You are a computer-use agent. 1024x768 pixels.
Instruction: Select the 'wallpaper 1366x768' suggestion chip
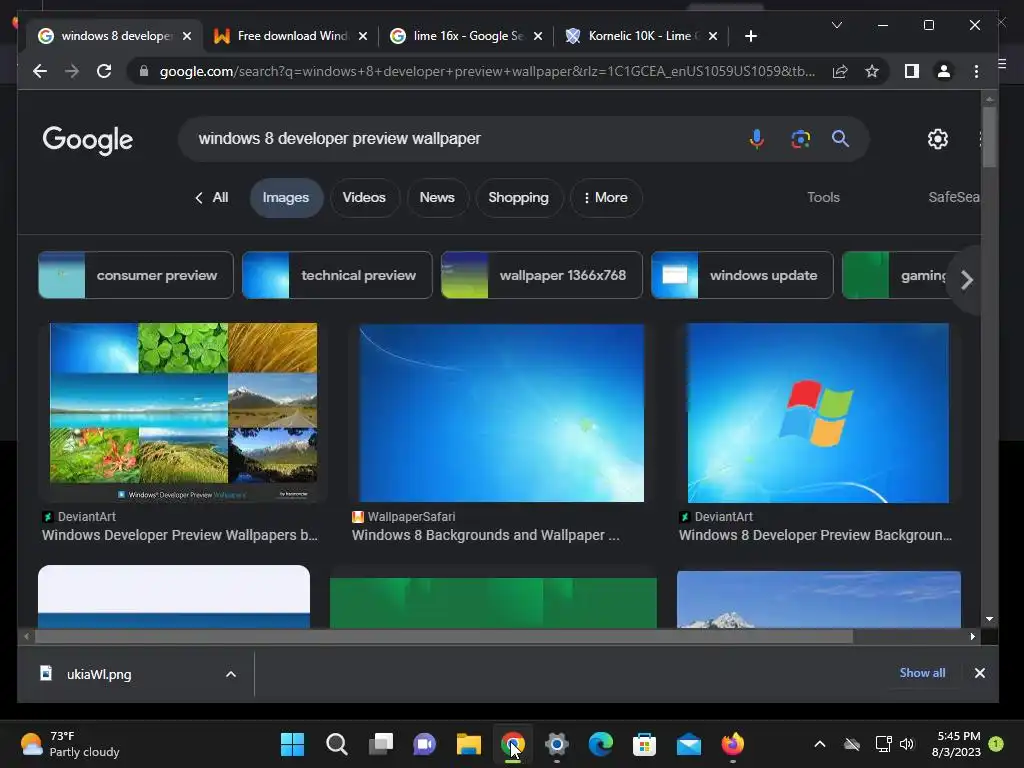click(542, 275)
